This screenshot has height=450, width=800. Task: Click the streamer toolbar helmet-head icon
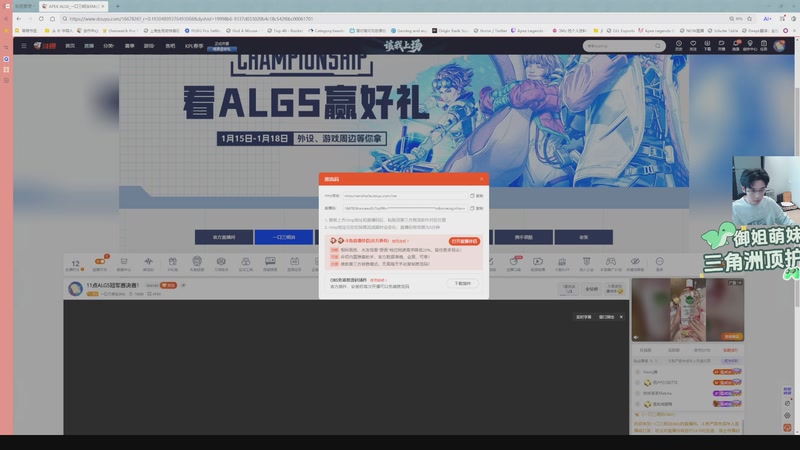coord(197,261)
